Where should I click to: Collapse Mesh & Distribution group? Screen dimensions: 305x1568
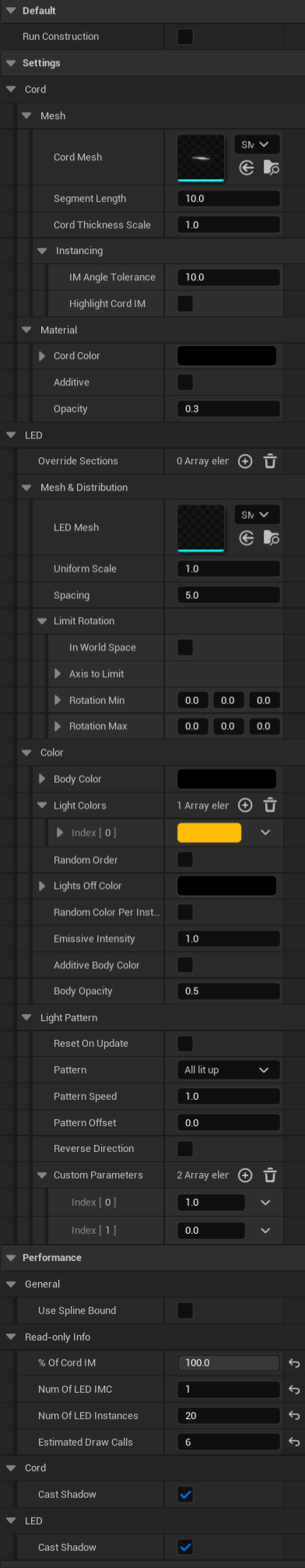(x=26, y=488)
